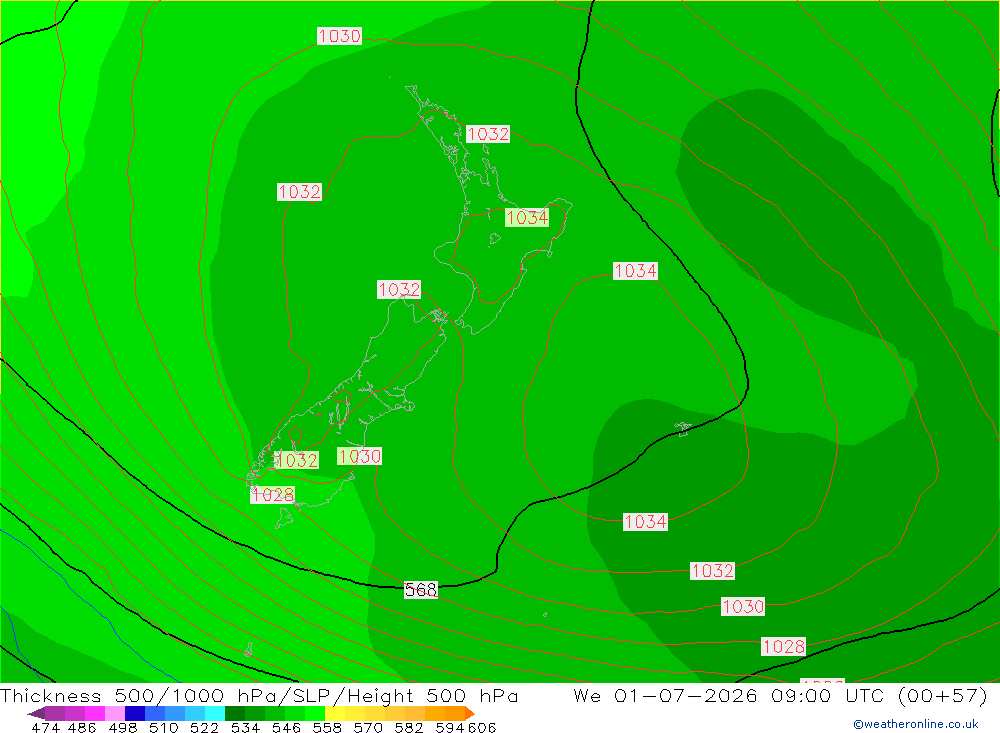The width and height of the screenshot is (1000, 733).
Task: Click the 1028 label near the bottom right
Action: [784, 647]
